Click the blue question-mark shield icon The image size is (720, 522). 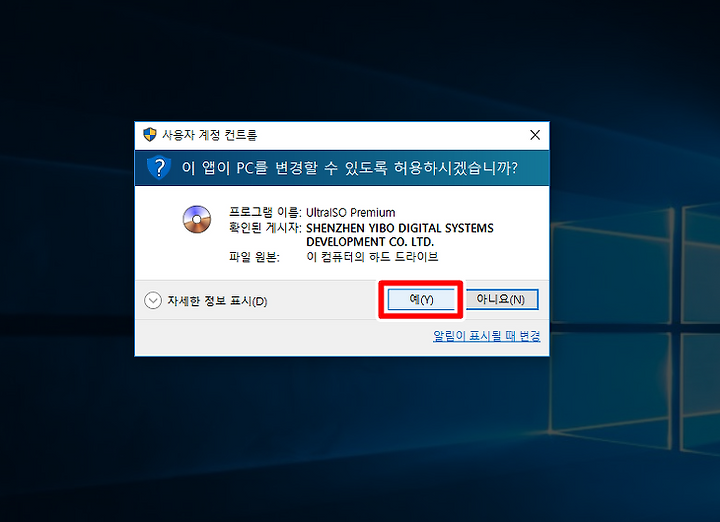tap(159, 168)
